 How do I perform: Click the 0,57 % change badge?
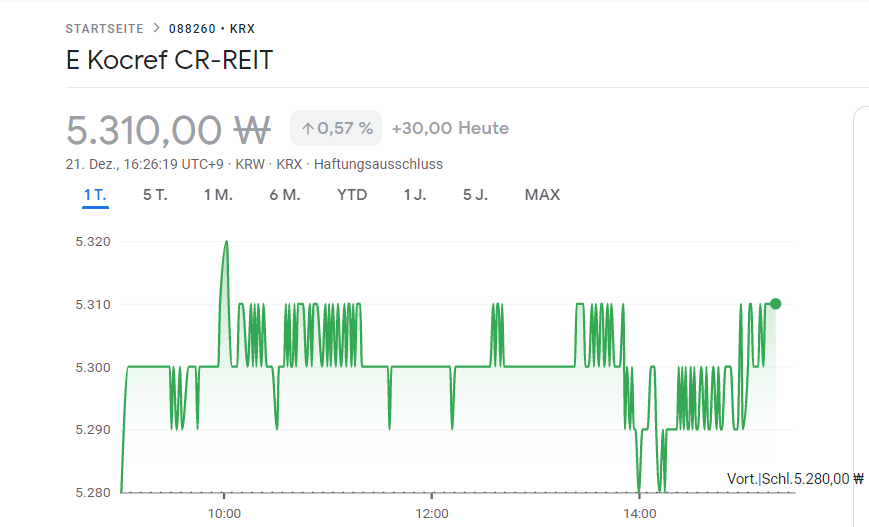point(336,128)
